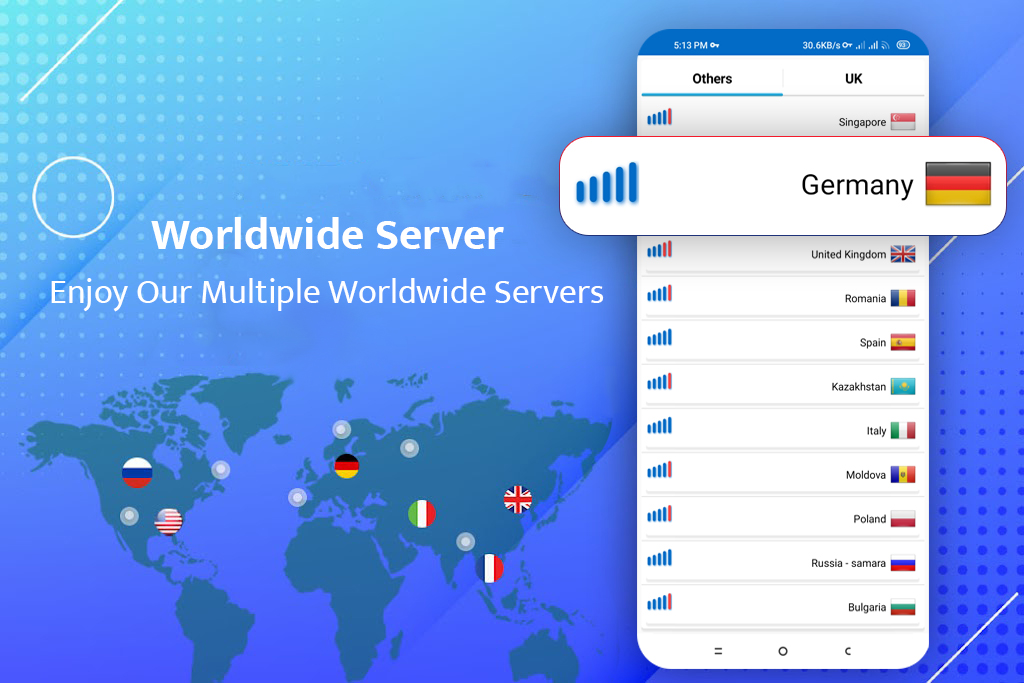Click the Kazakhstan signal bars
Screen dimensions: 1024x683
tap(659, 381)
